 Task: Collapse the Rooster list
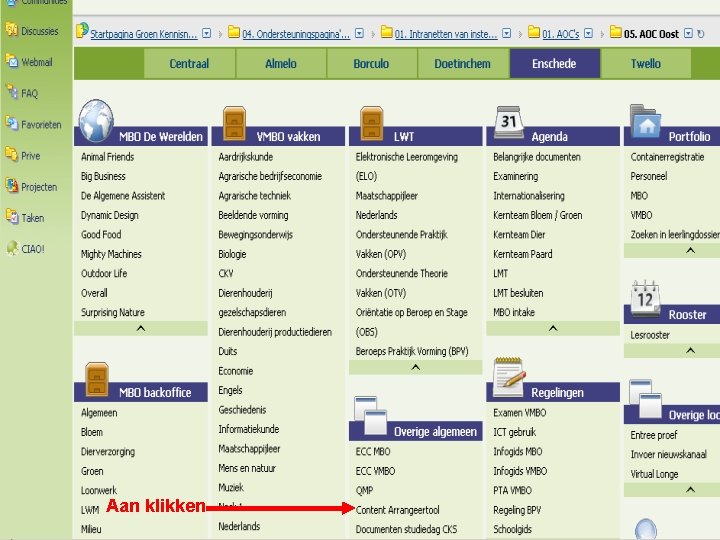690,351
